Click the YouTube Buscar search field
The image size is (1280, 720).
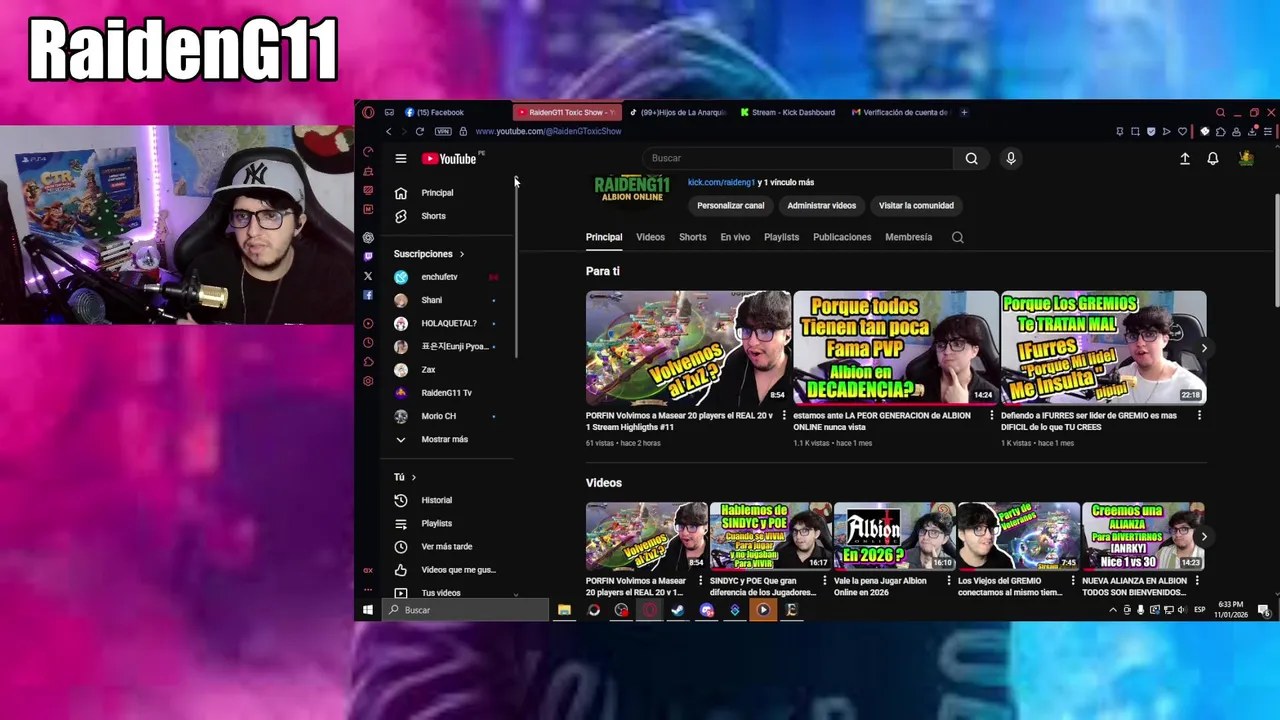(796, 158)
